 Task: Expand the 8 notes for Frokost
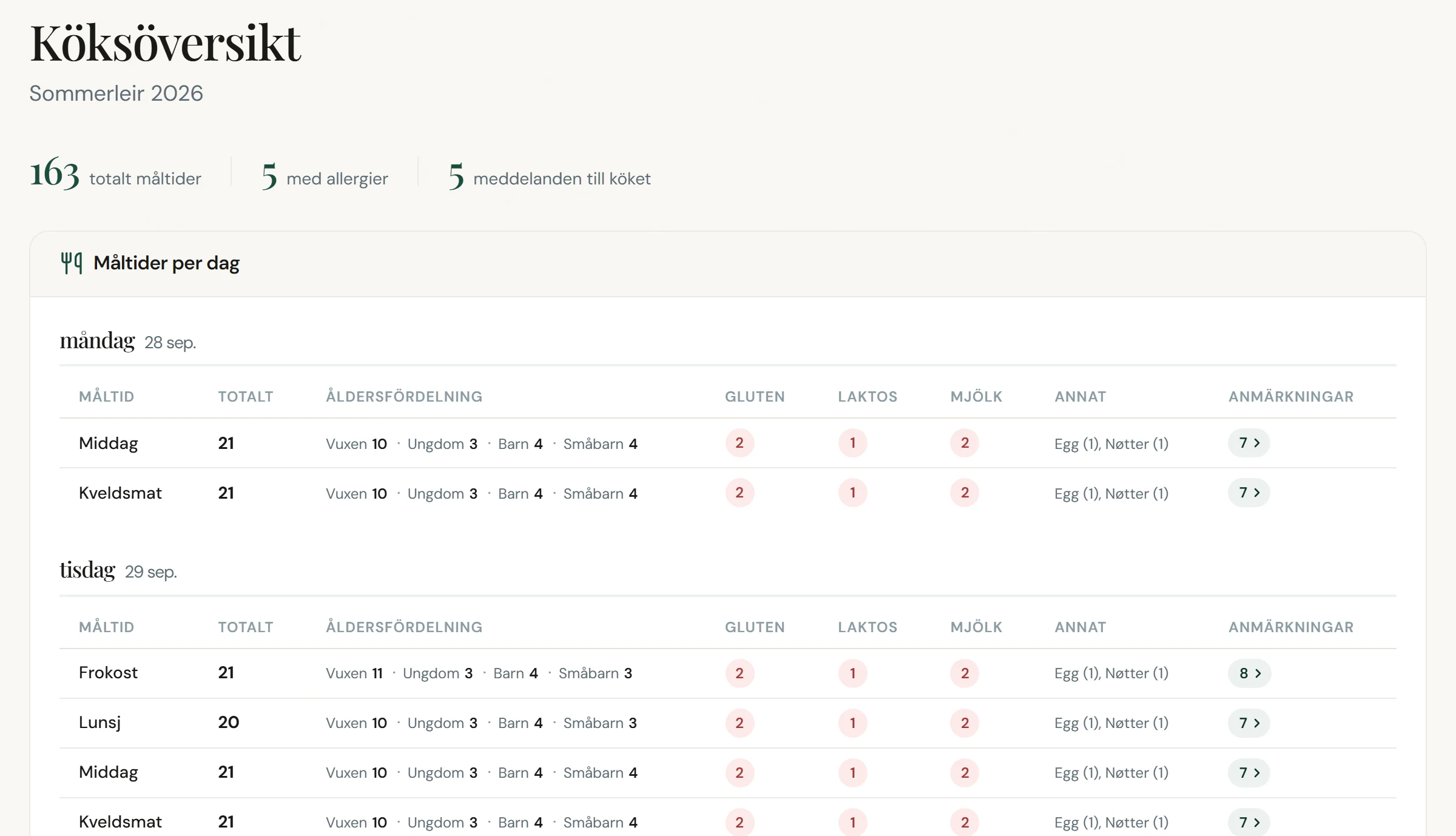point(1250,673)
